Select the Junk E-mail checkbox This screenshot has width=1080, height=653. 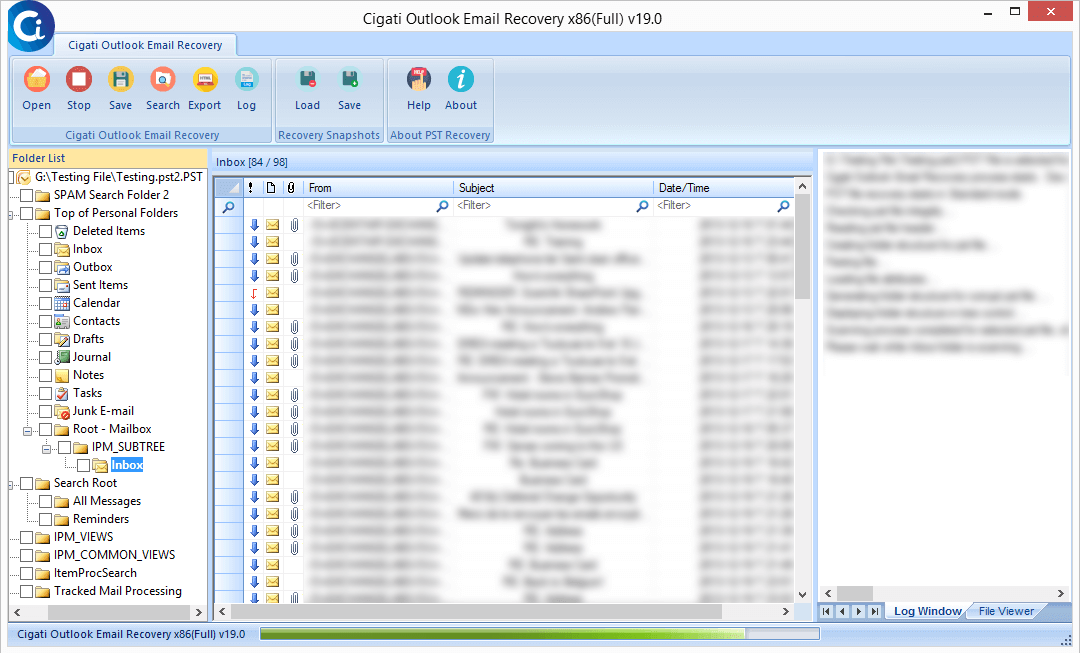pyautogui.click(x=45, y=411)
